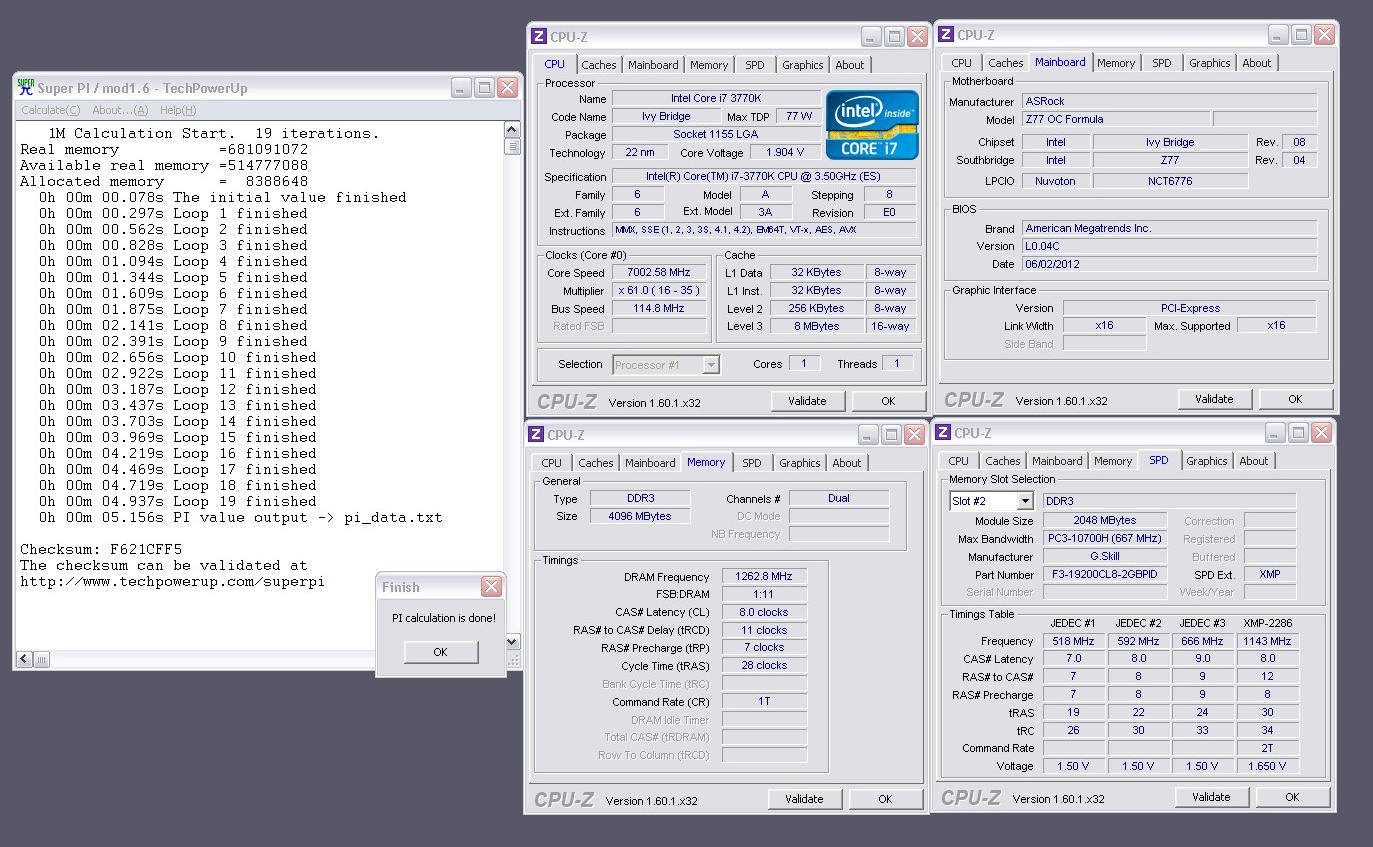This screenshot has width=1373, height=847.
Task: Click the Bus Speed 114.8 MHz field
Action: (x=660, y=308)
